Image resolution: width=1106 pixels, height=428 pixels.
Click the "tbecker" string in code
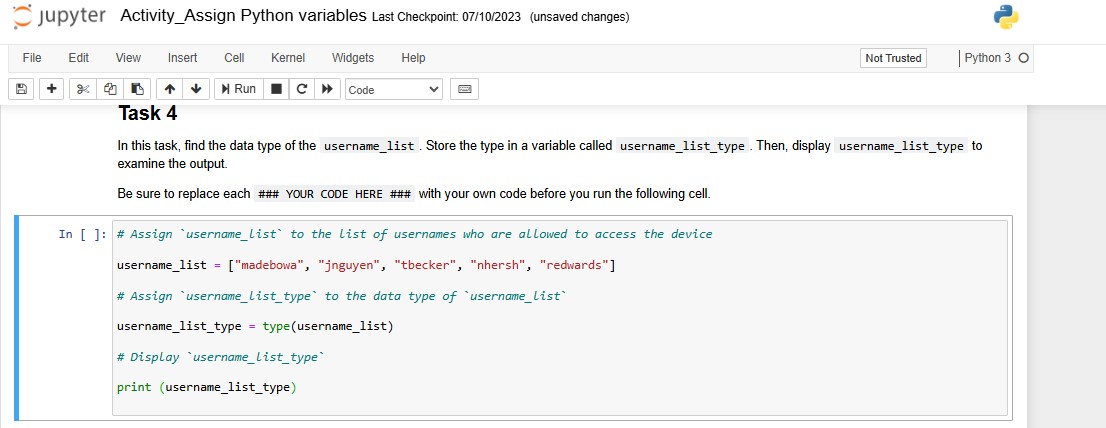coord(425,265)
